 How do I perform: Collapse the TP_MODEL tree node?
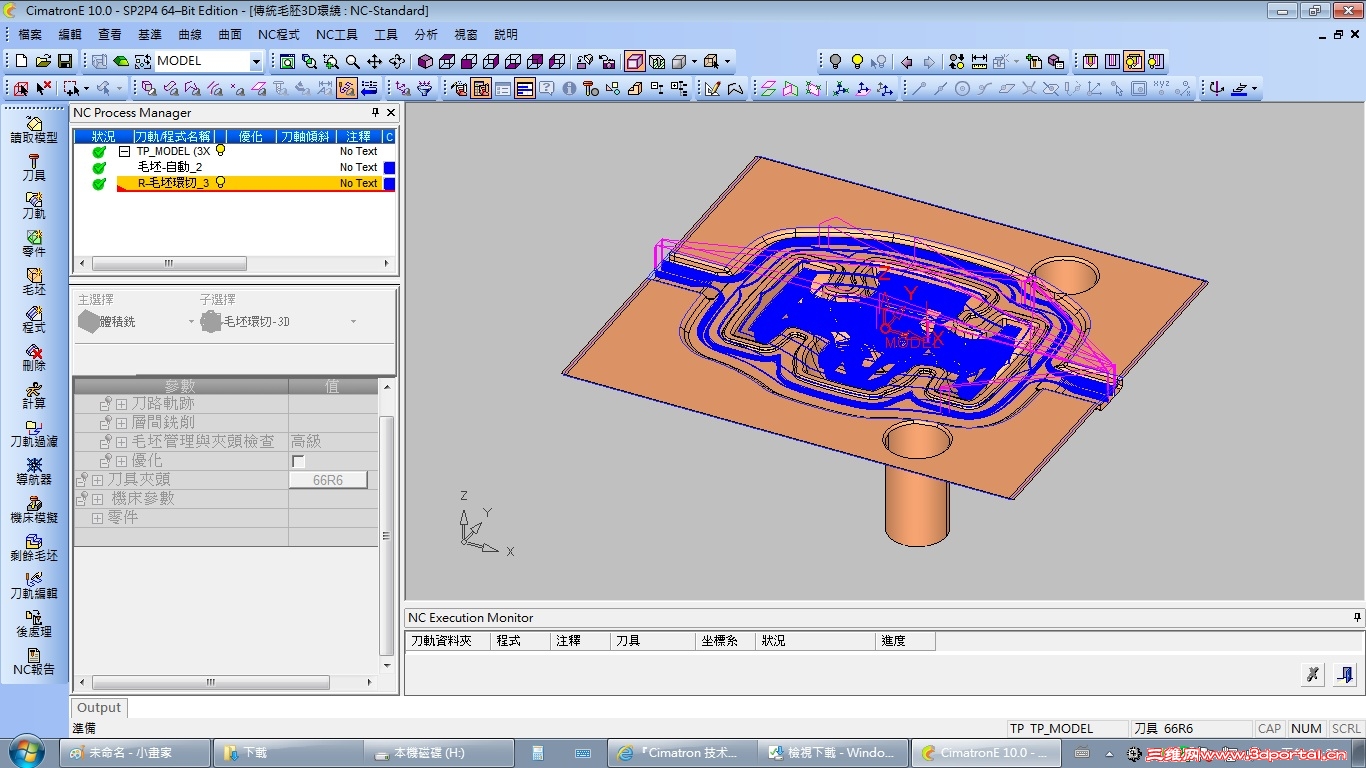tap(125, 152)
